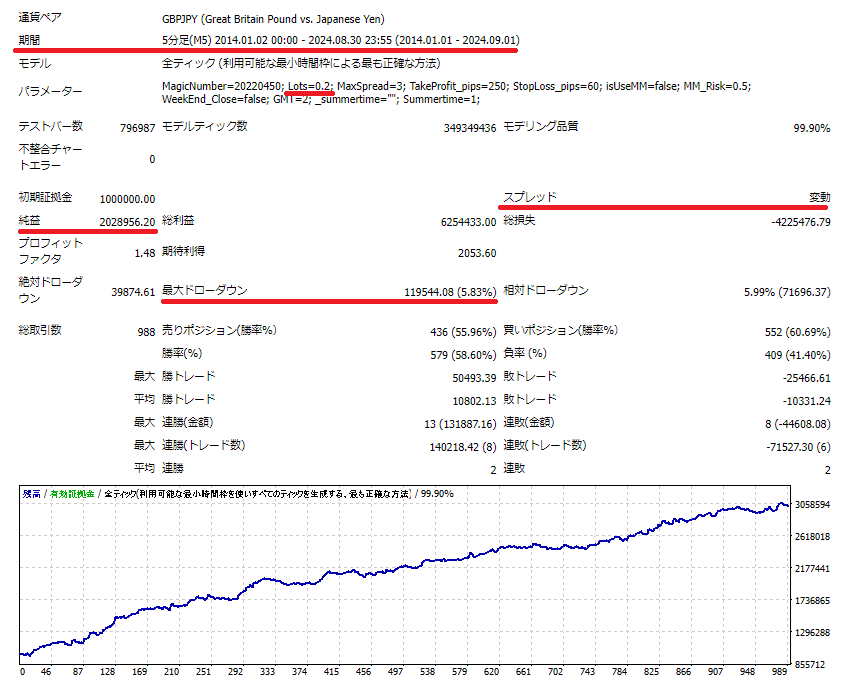Click the long positions value 552 (60.69%)

pos(797,332)
